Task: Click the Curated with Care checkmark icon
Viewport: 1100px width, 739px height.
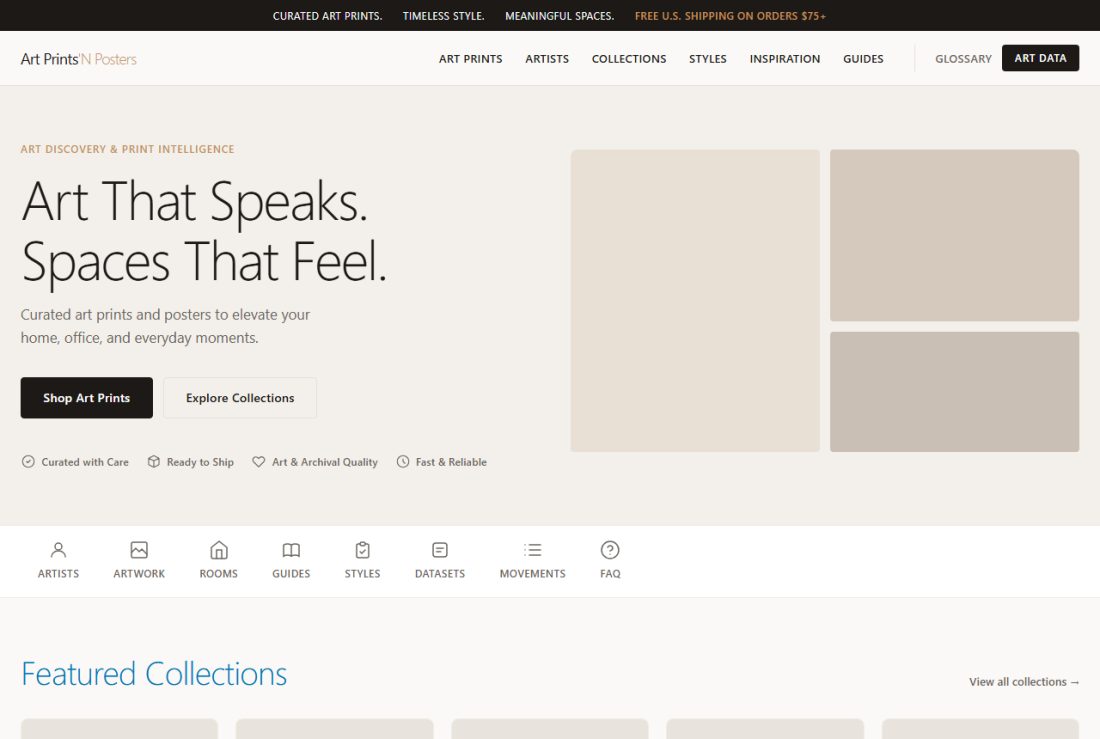Action: point(28,462)
